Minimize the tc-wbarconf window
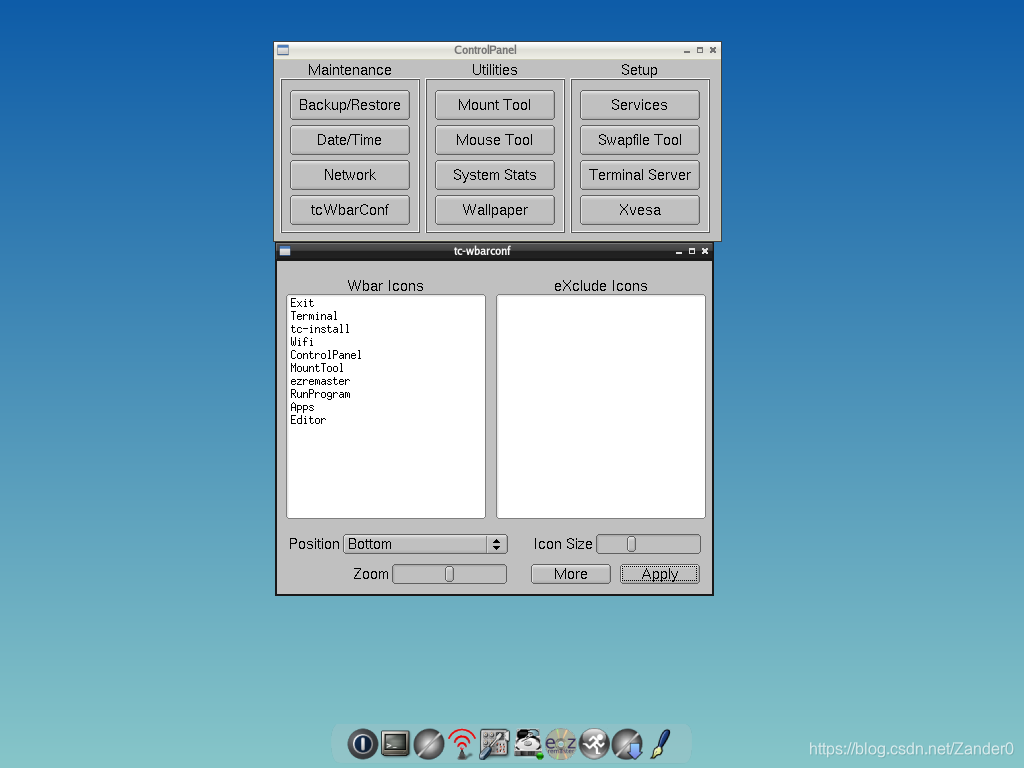Image resolution: width=1024 pixels, height=768 pixels. (679, 251)
